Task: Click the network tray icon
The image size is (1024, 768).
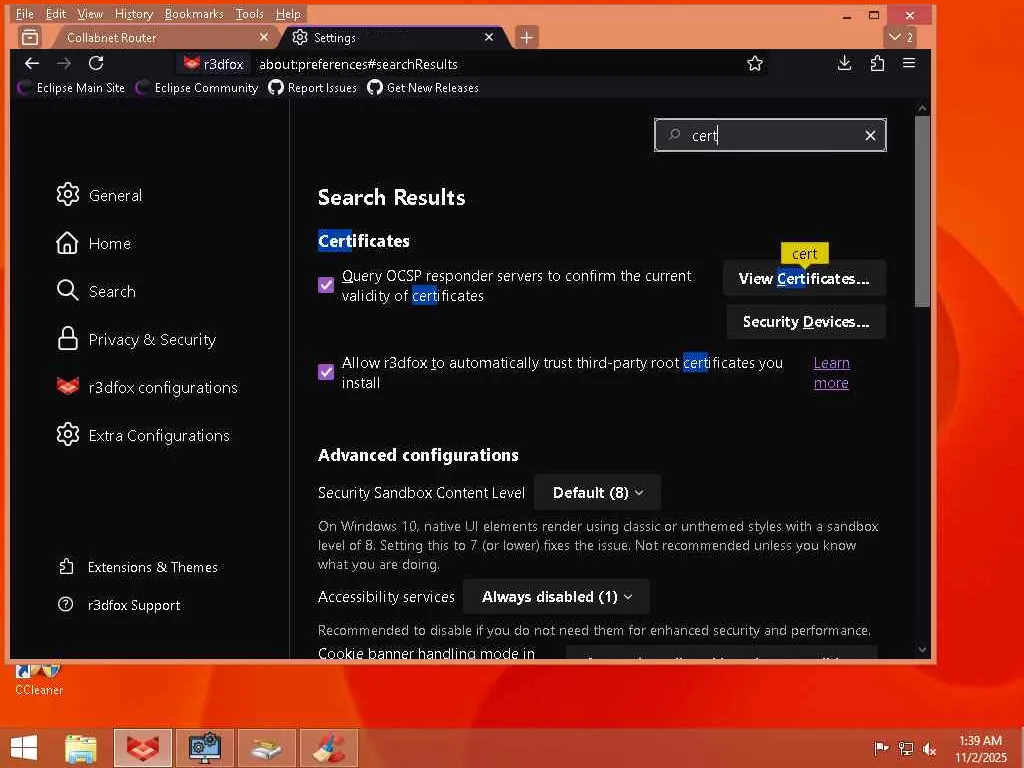Action: [x=906, y=749]
